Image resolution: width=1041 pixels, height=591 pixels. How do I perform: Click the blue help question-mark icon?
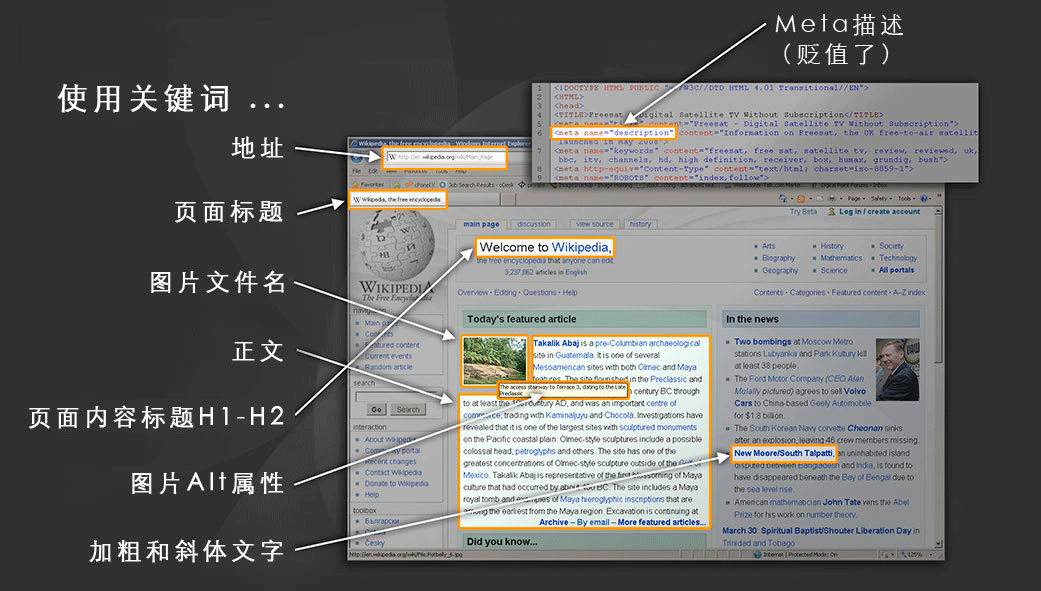click(x=923, y=199)
